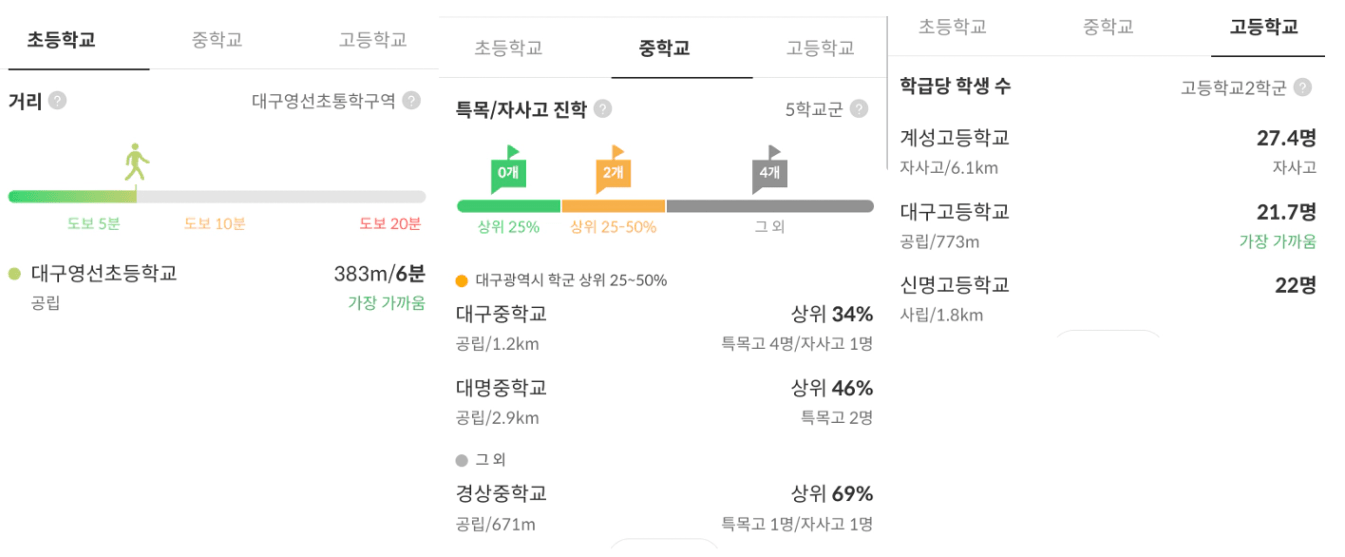Click the walking distance progress bar

[x=216, y=196]
